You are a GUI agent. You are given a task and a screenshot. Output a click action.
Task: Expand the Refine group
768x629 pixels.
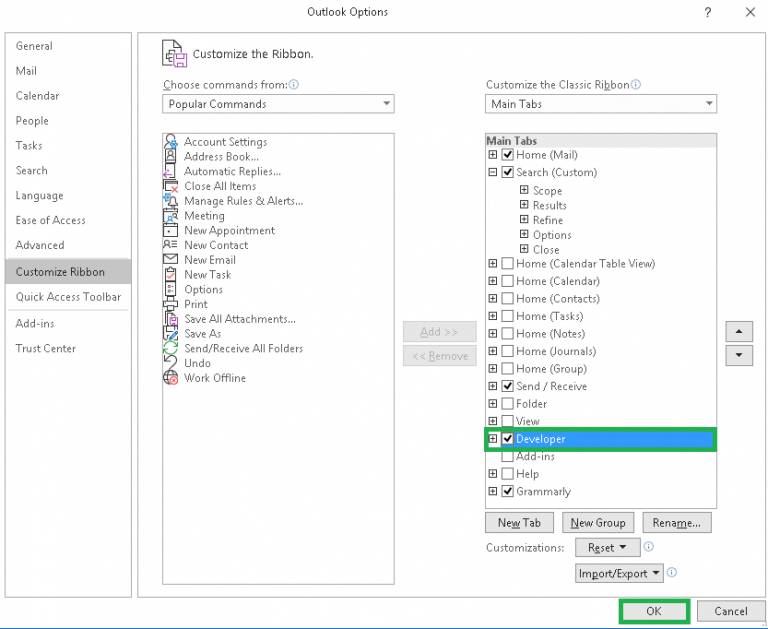click(524, 219)
